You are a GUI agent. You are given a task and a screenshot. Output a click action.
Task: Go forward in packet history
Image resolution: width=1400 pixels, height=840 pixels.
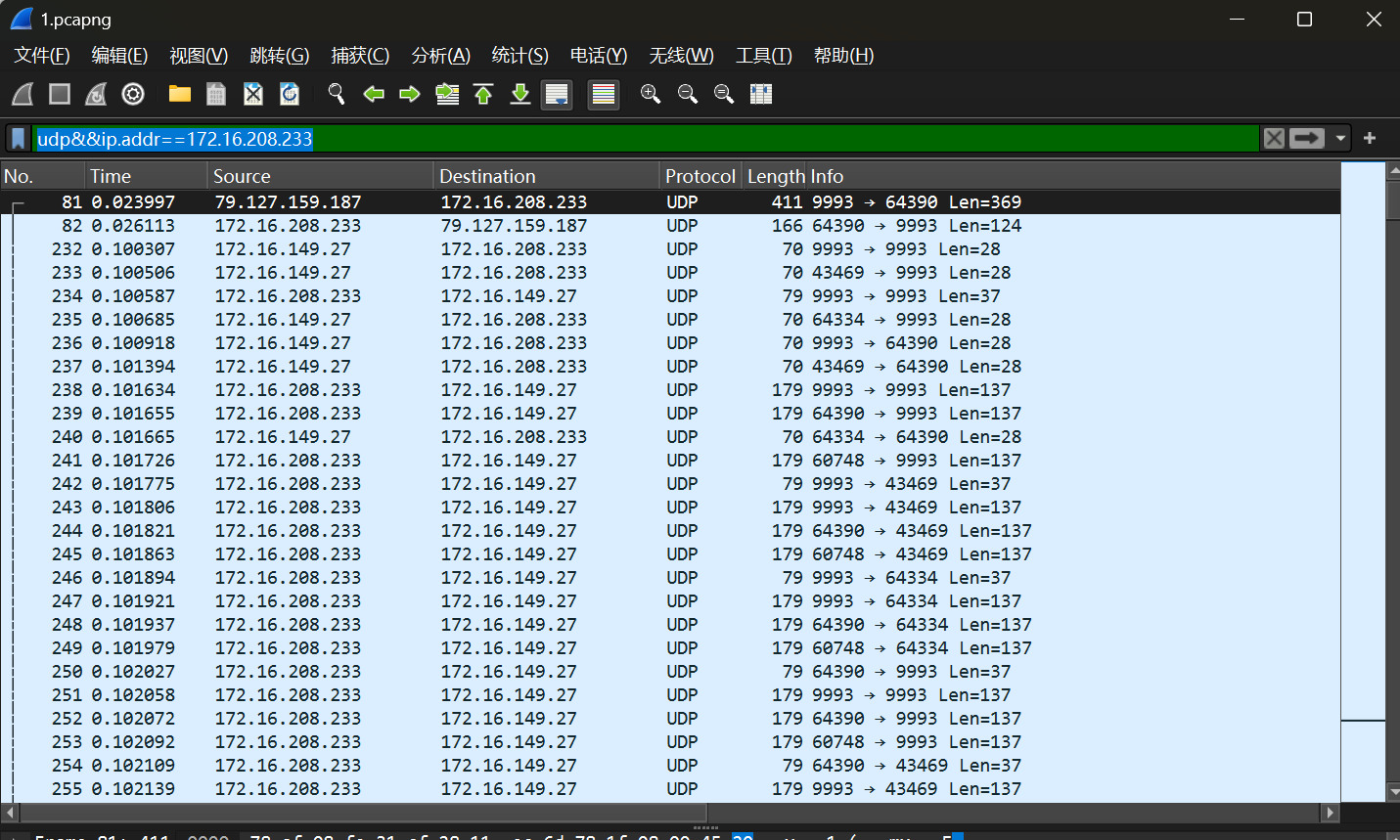click(410, 94)
